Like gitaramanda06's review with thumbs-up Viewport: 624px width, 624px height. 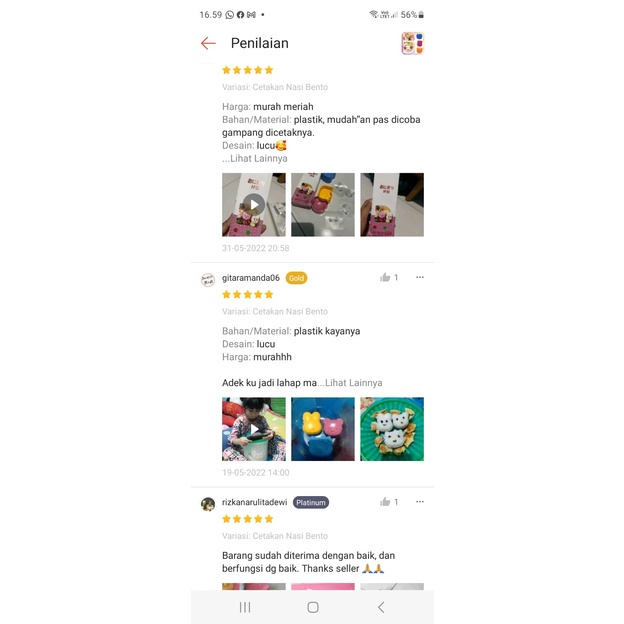click(385, 277)
